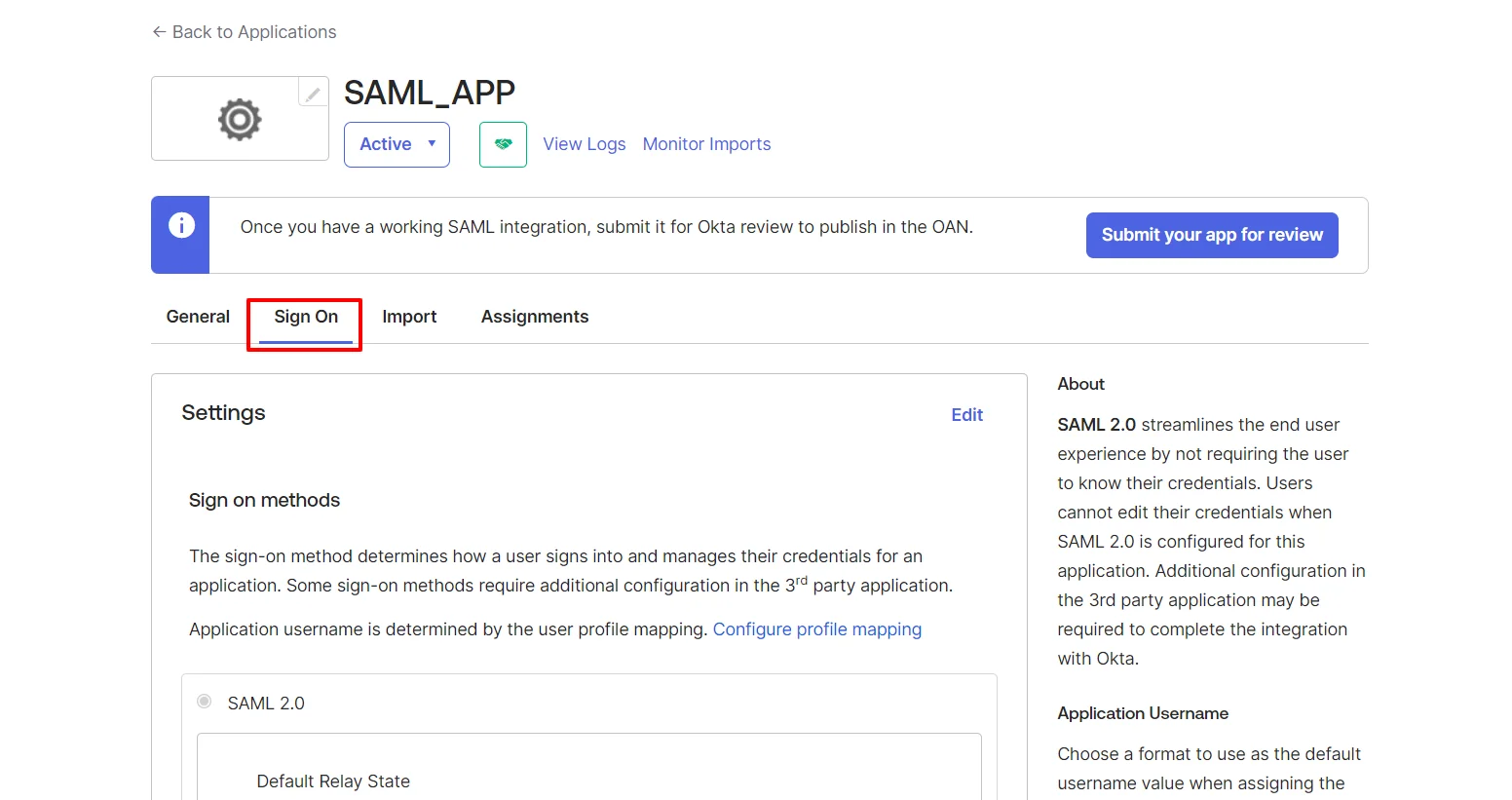Switch to the General tab
The width and height of the screenshot is (1512, 800).
click(x=197, y=316)
